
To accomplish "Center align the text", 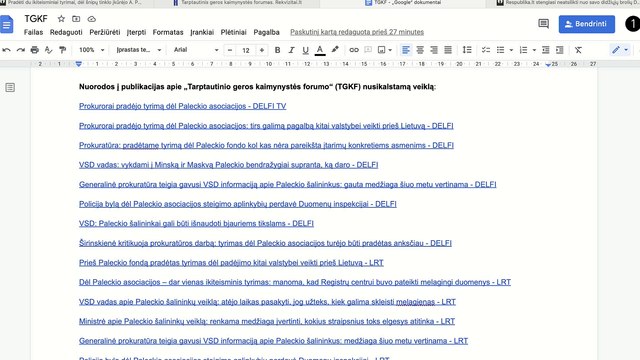I will [420, 50].
